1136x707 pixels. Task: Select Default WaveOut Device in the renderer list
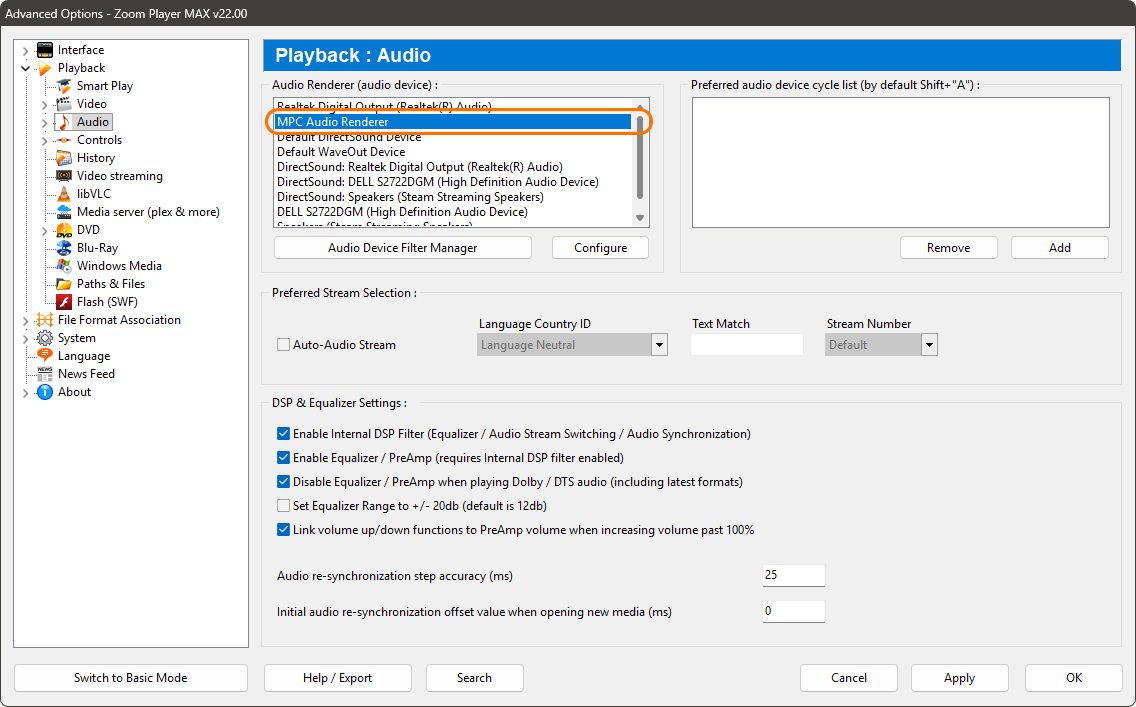[340, 151]
